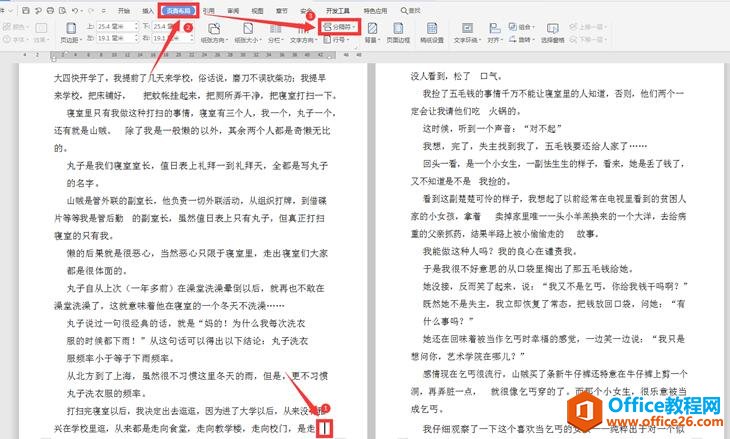This screenshot has height=439, width=730.
Task: Click the Print Preview icon
Action: 62,10
